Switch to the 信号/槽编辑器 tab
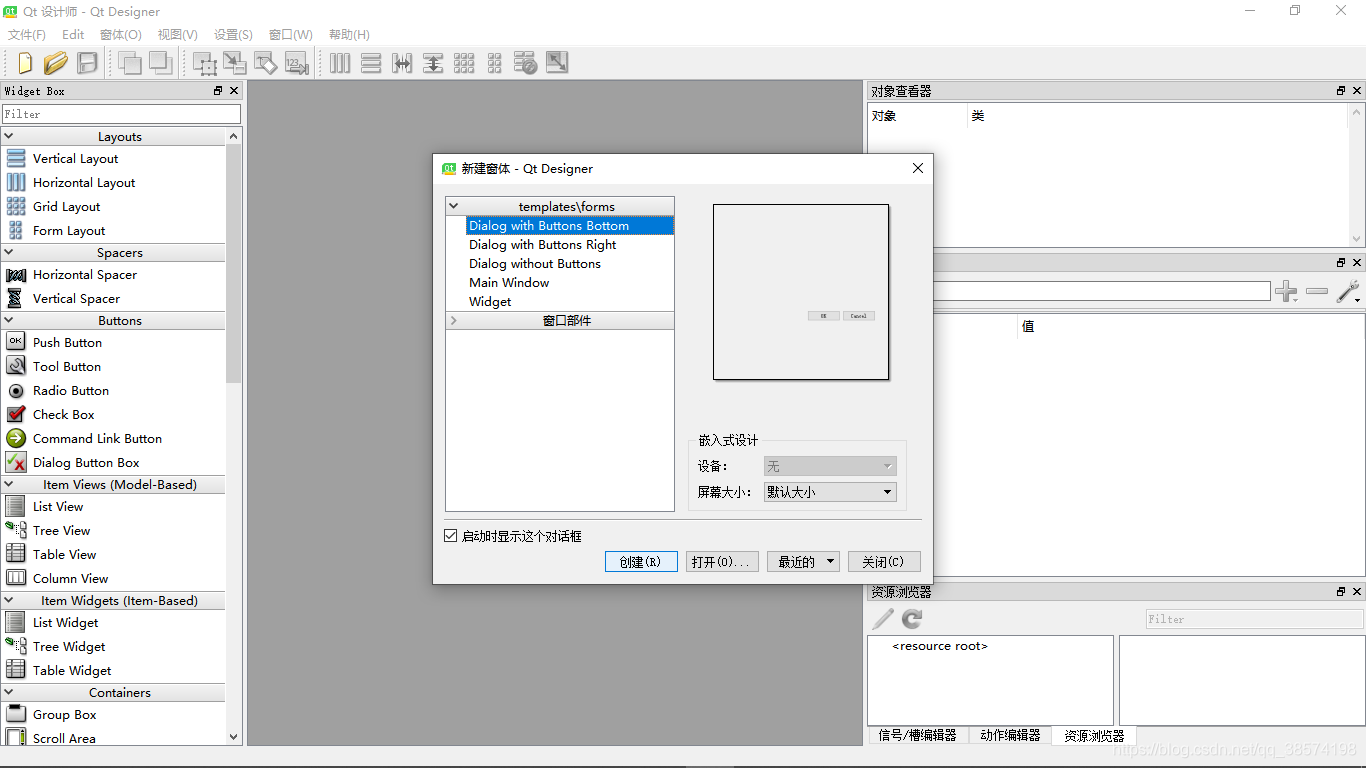The width and height of the screenshot is (1366, 768). (x=917, y=735)
